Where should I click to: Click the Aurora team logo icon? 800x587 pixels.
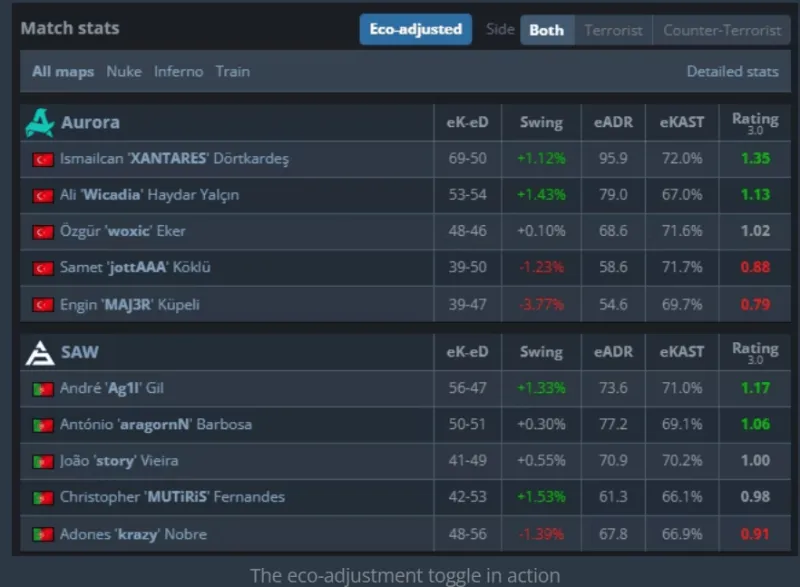(40, 123)
